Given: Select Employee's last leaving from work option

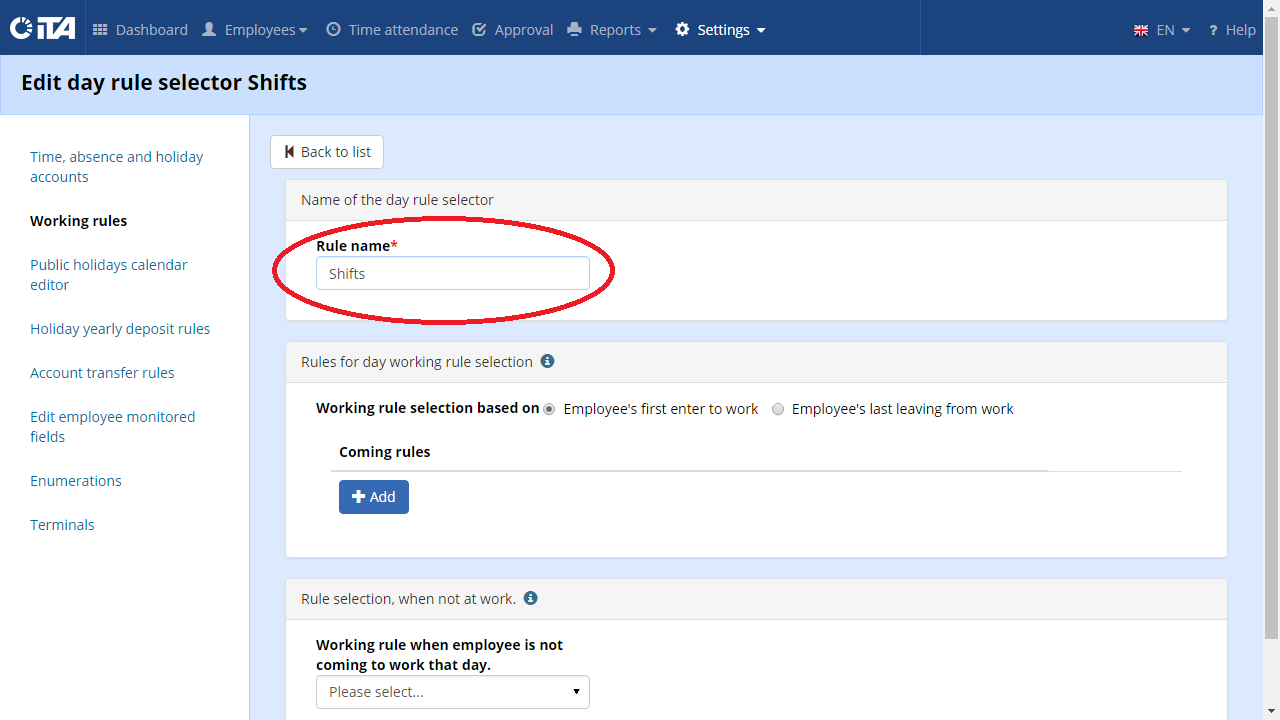Looking at the screenshot, I should click(778, 409).
